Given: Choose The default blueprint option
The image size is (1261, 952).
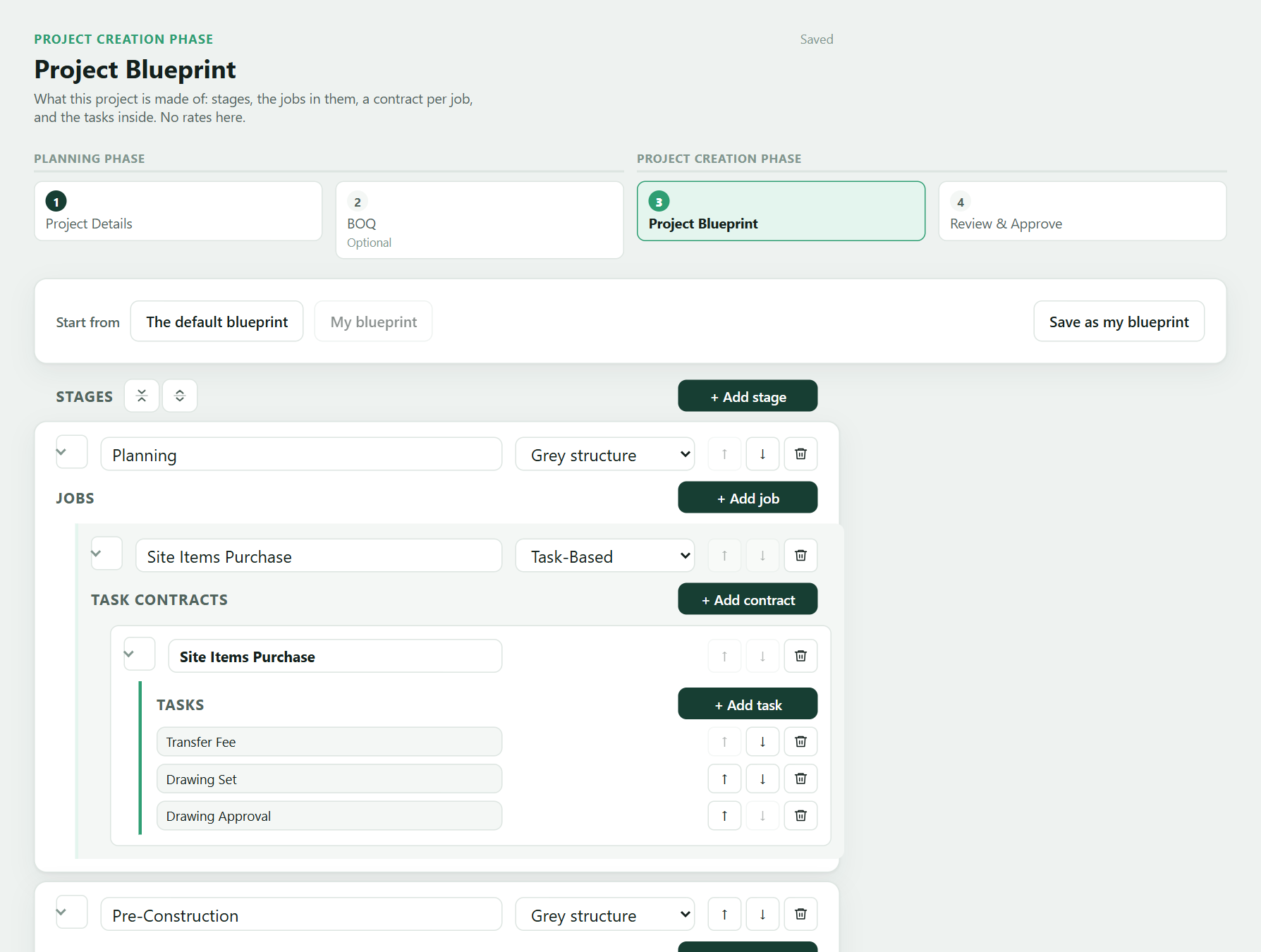Looking at the screenshot, I should 217,322.
